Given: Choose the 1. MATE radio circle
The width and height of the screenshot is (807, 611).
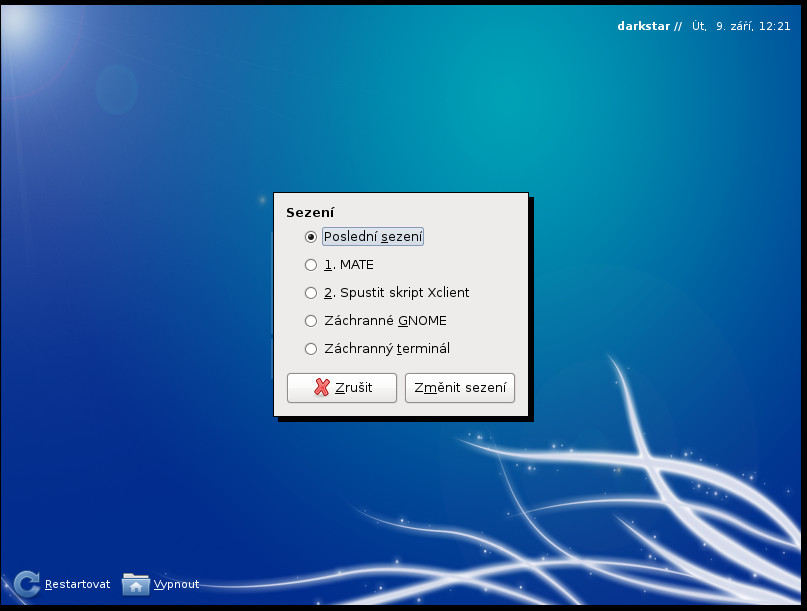Looking at the screenshot, I should [310, 265].
